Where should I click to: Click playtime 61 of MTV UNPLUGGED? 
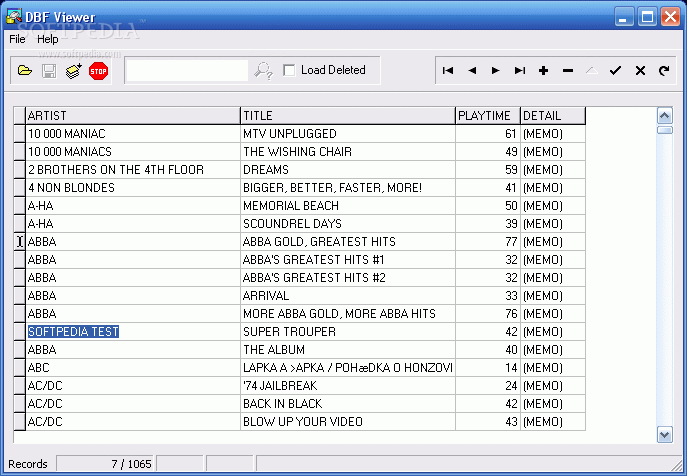(488, 134)
